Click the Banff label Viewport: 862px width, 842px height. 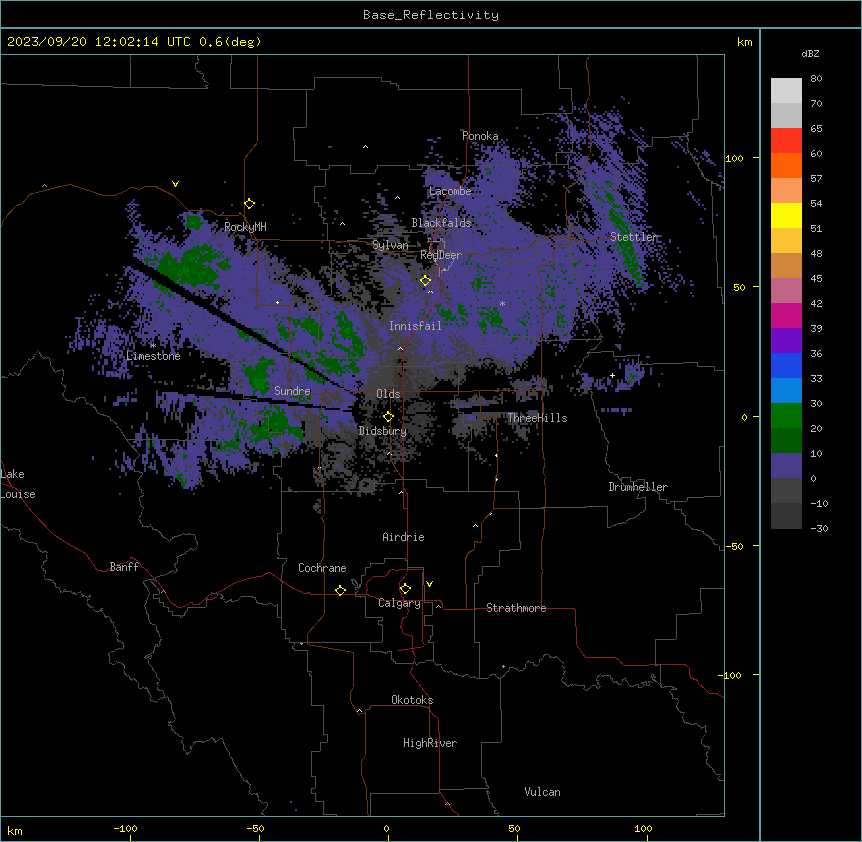click(x=124, y=567)
